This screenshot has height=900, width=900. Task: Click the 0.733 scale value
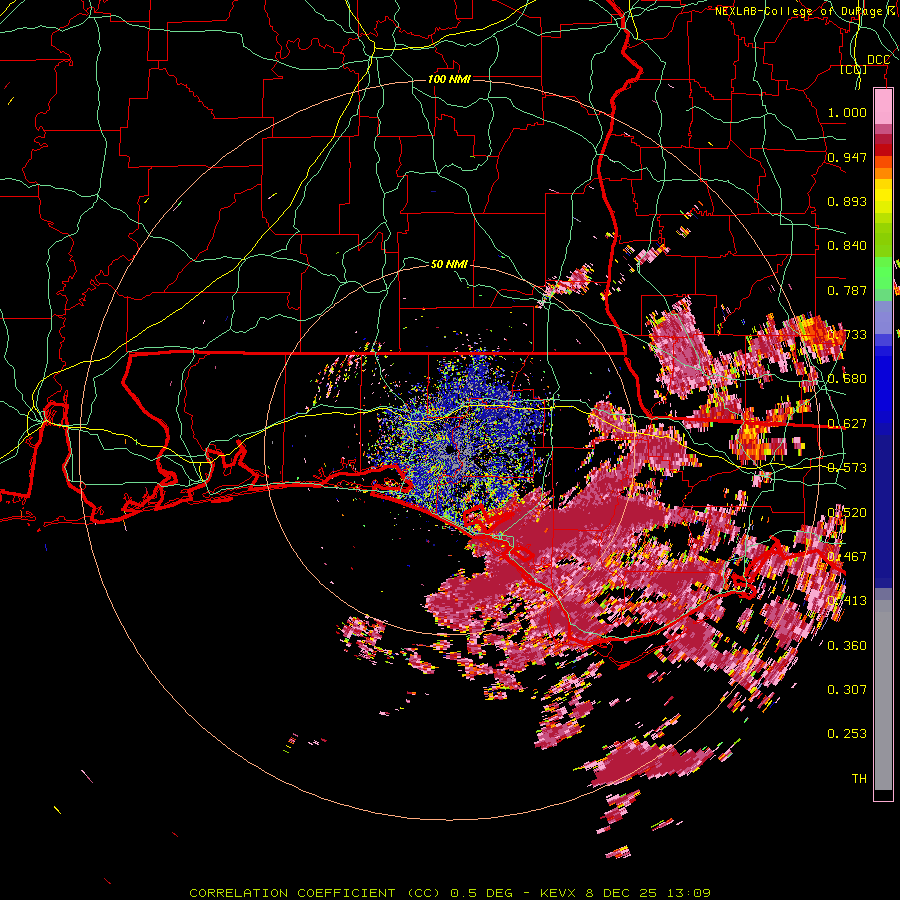coord(847,335)
